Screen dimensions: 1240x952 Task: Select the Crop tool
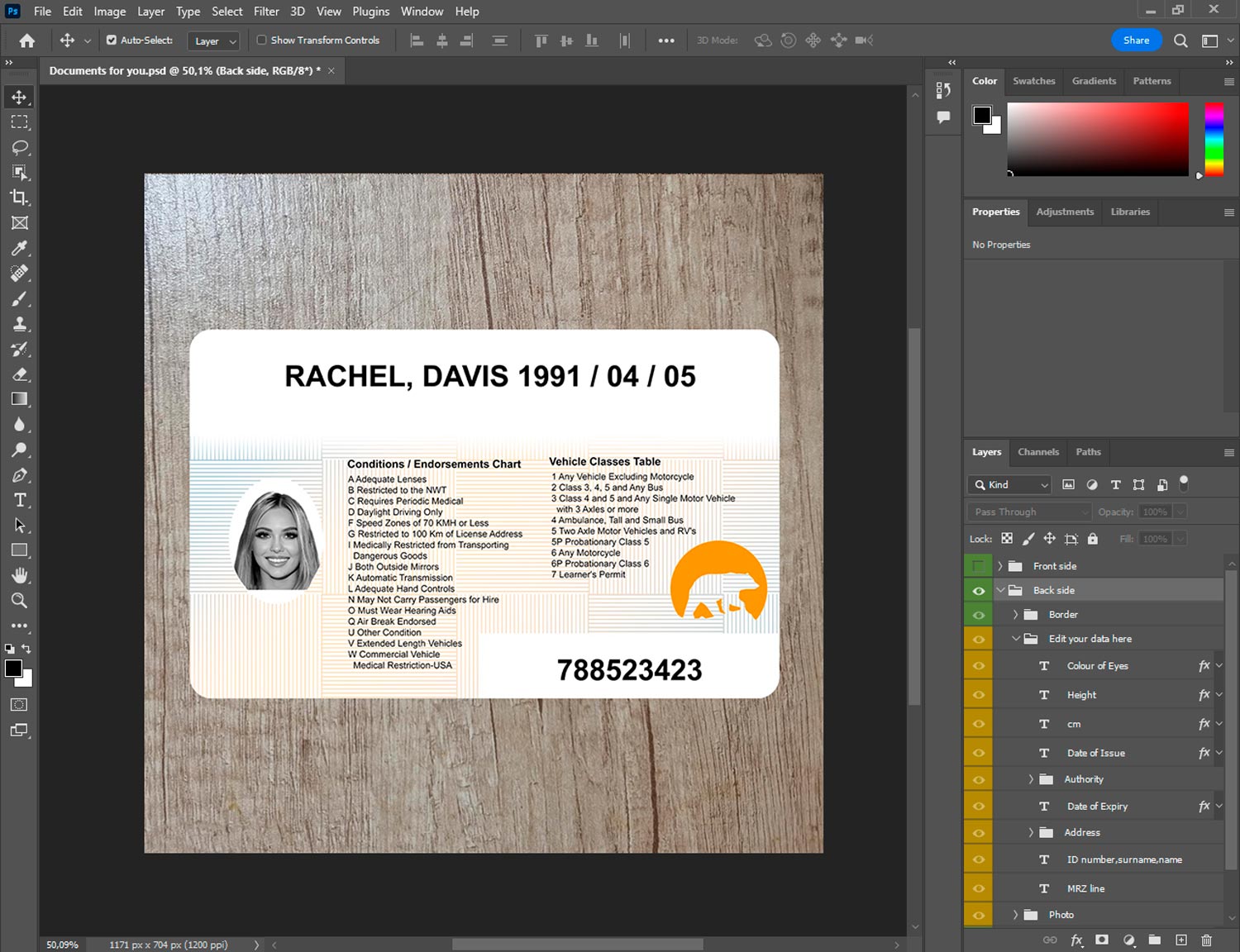click(19, 198)
